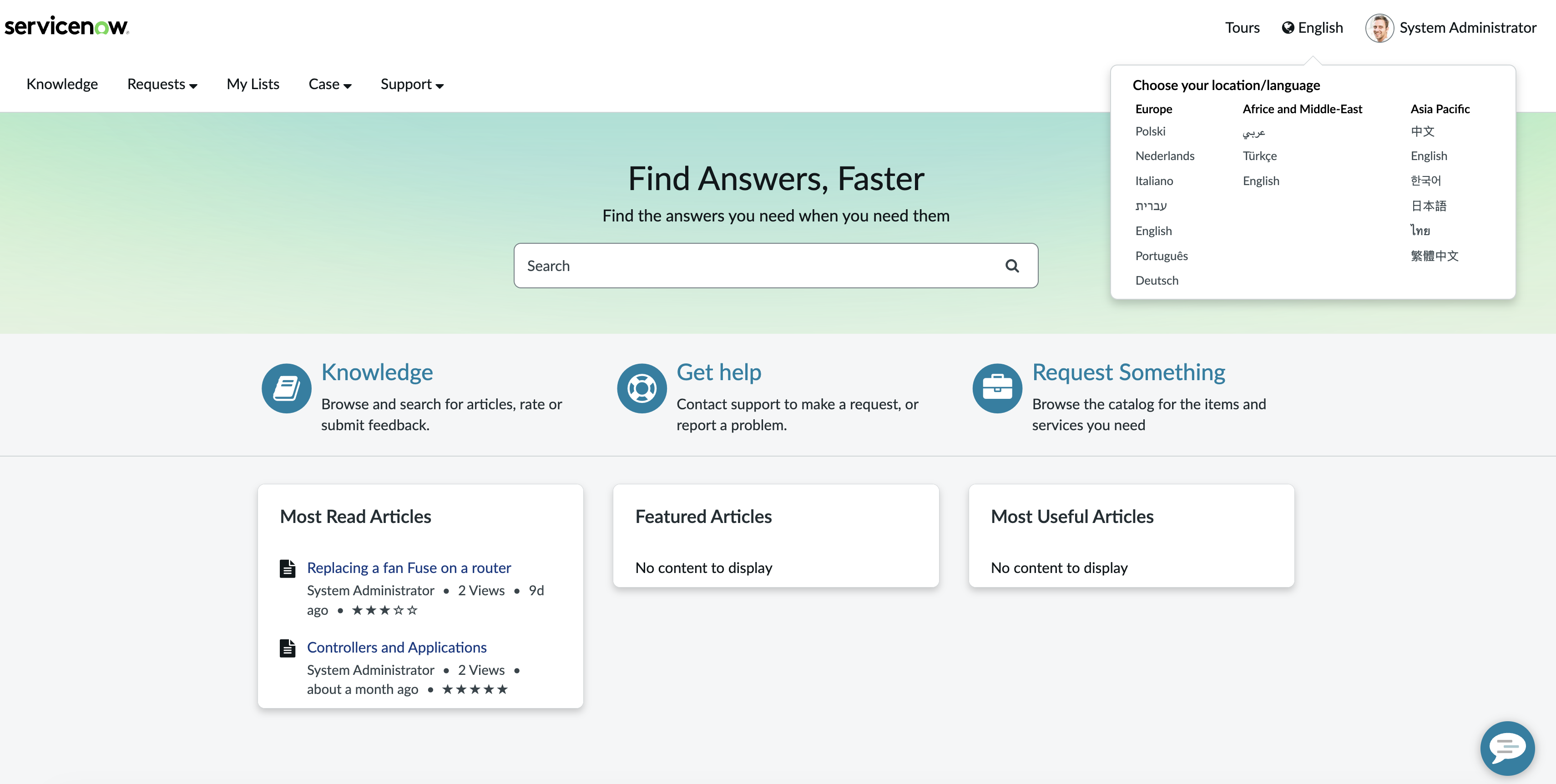Open the System Administrator user menu
This screenshot has height=784, width=1556.
1451,28
